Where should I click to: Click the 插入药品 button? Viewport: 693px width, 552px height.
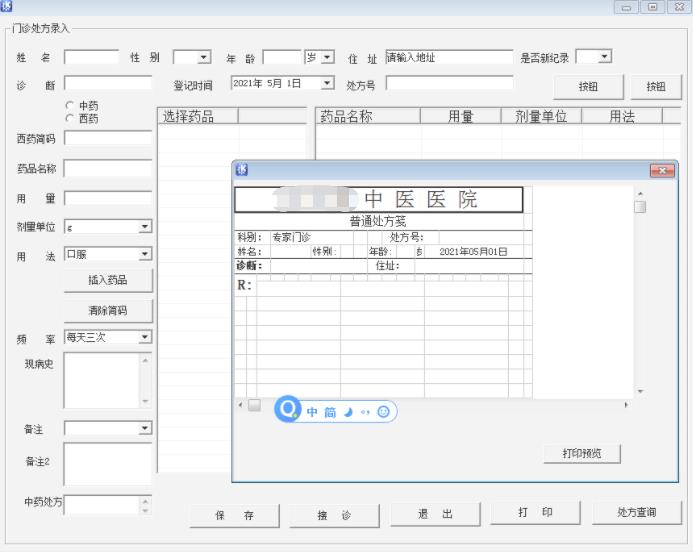pyautogui.click(x=108, y=280)
